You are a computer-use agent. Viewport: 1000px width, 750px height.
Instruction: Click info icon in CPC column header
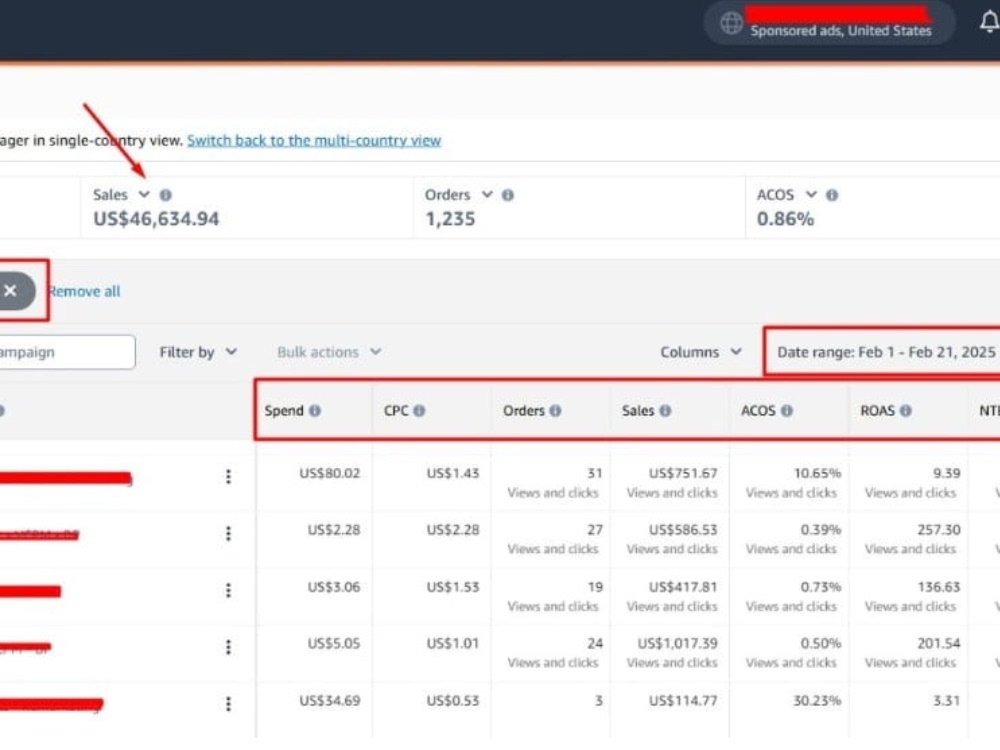pyautogui.click(x=419, y=411)
